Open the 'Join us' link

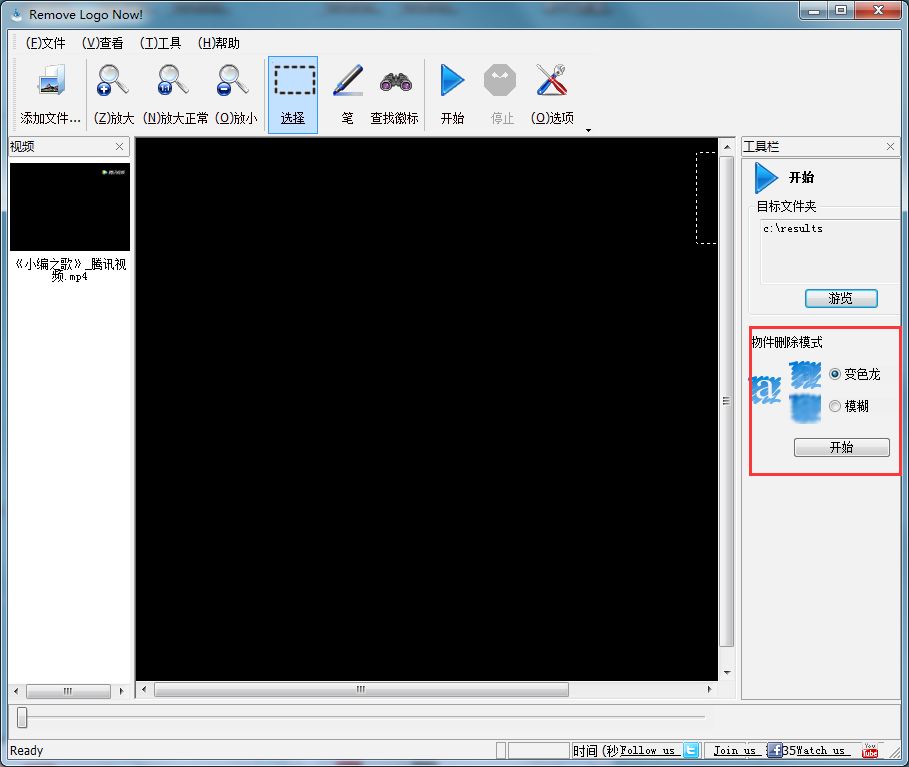[x=735, y=750]
